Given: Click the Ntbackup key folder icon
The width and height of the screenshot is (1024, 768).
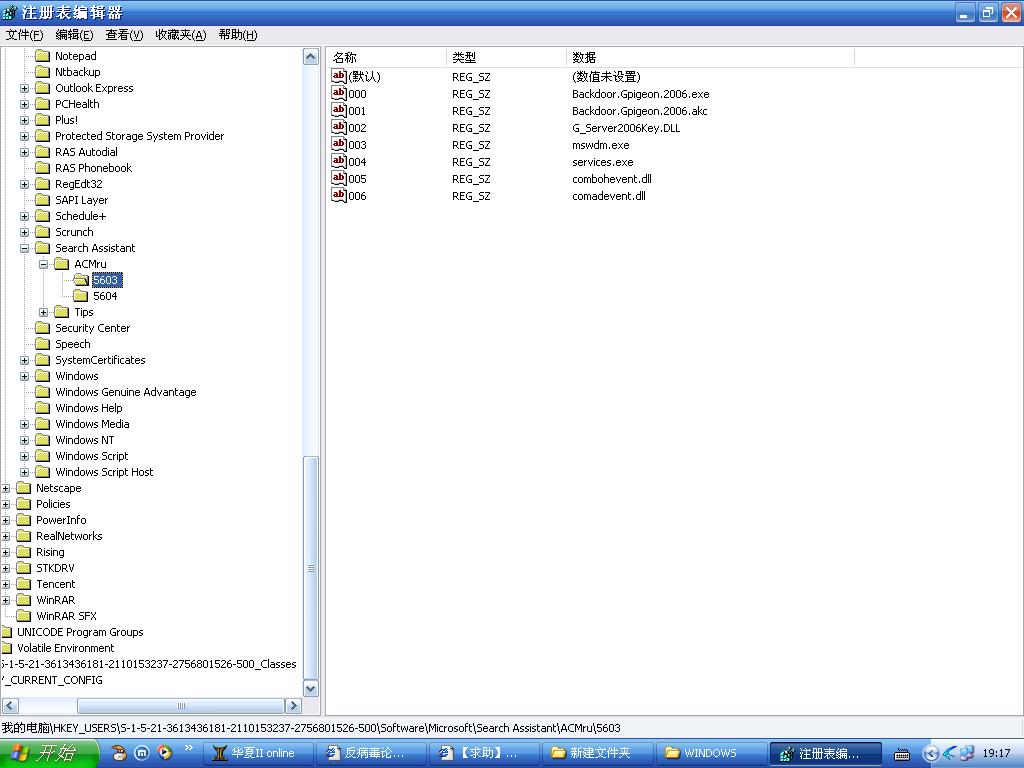Looking at the screenshot, I should pos(42,72).
